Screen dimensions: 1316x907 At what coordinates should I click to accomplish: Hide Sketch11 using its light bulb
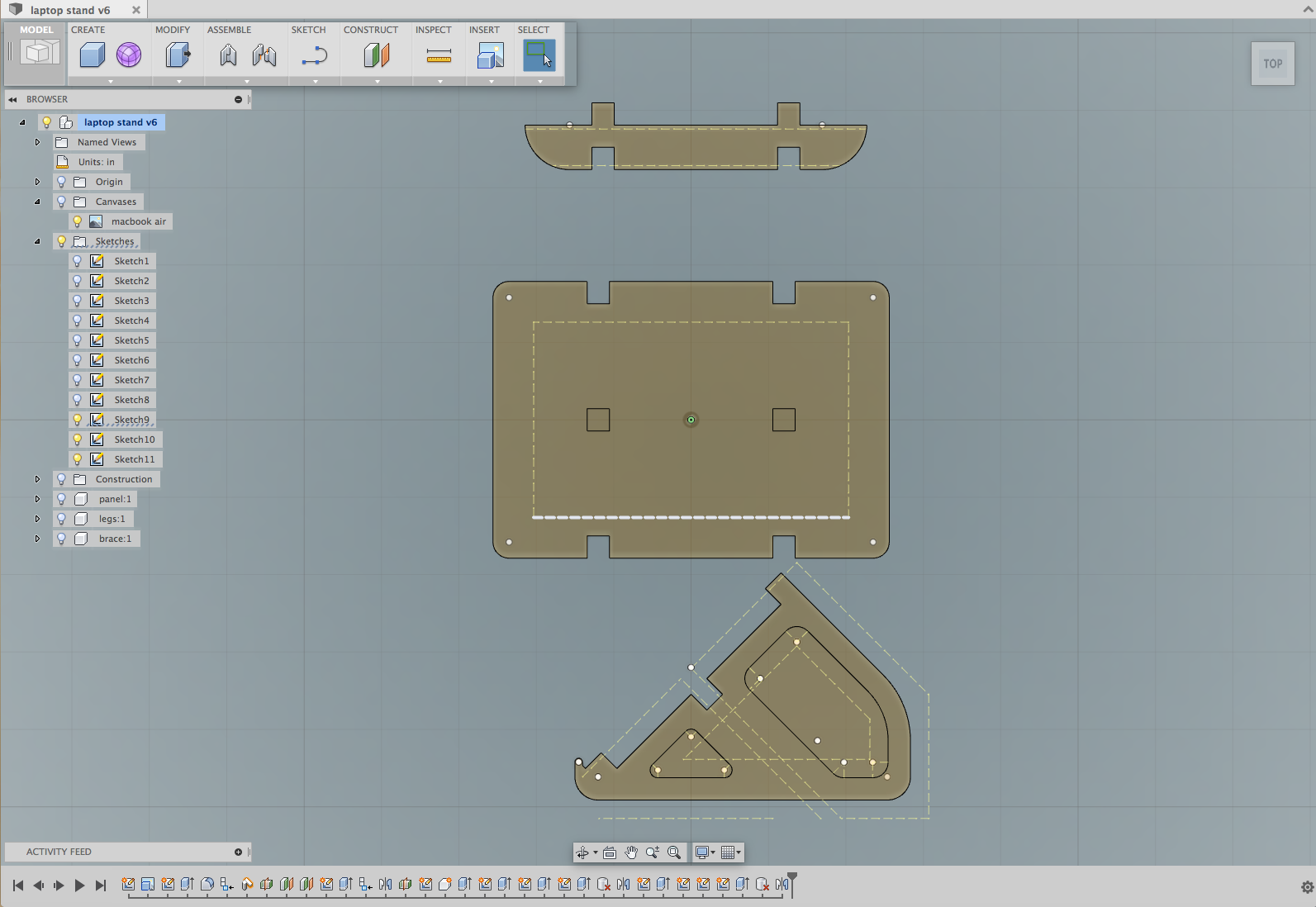pos(77,459)
